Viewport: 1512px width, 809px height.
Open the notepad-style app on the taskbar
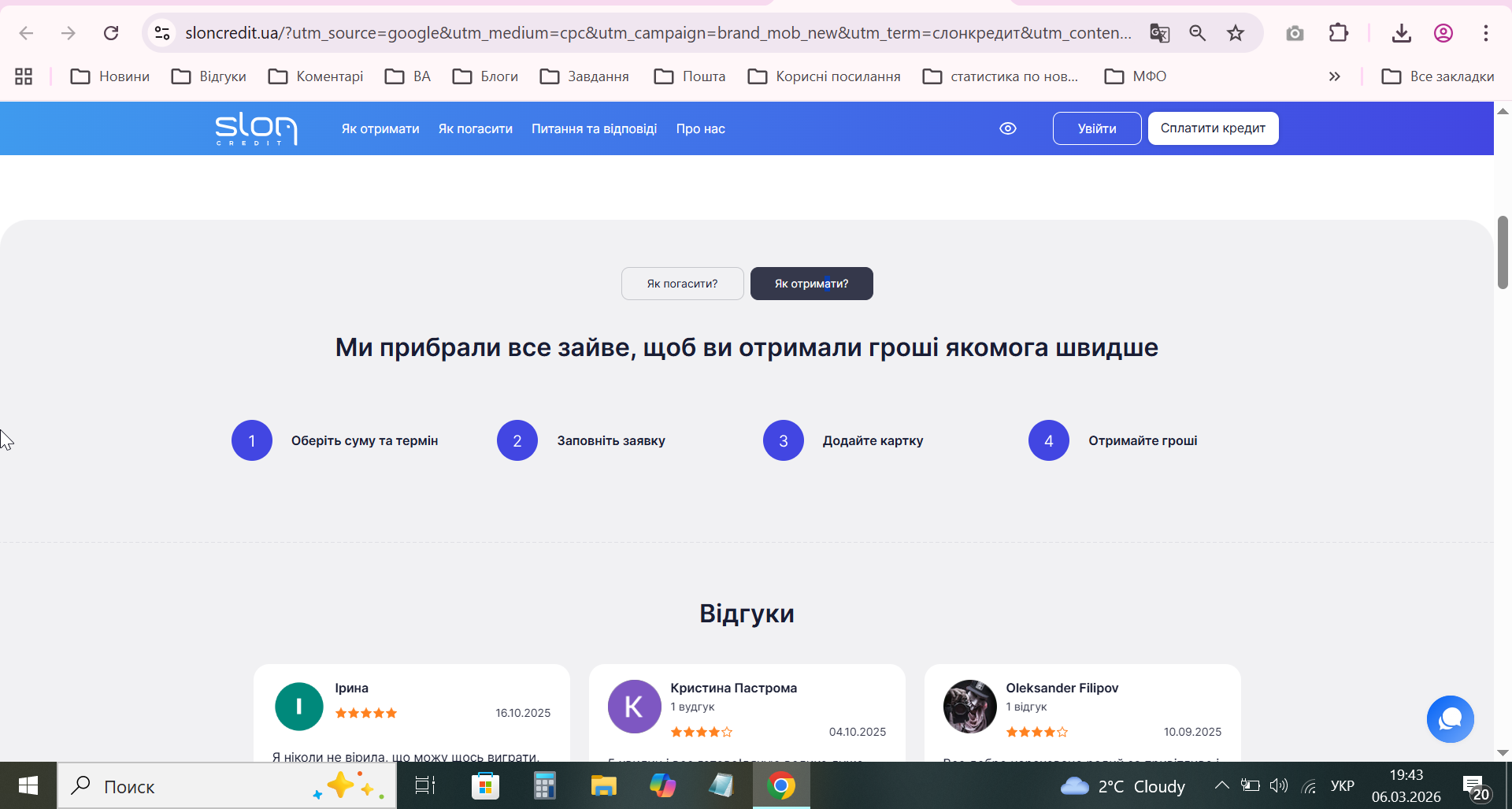721,785
